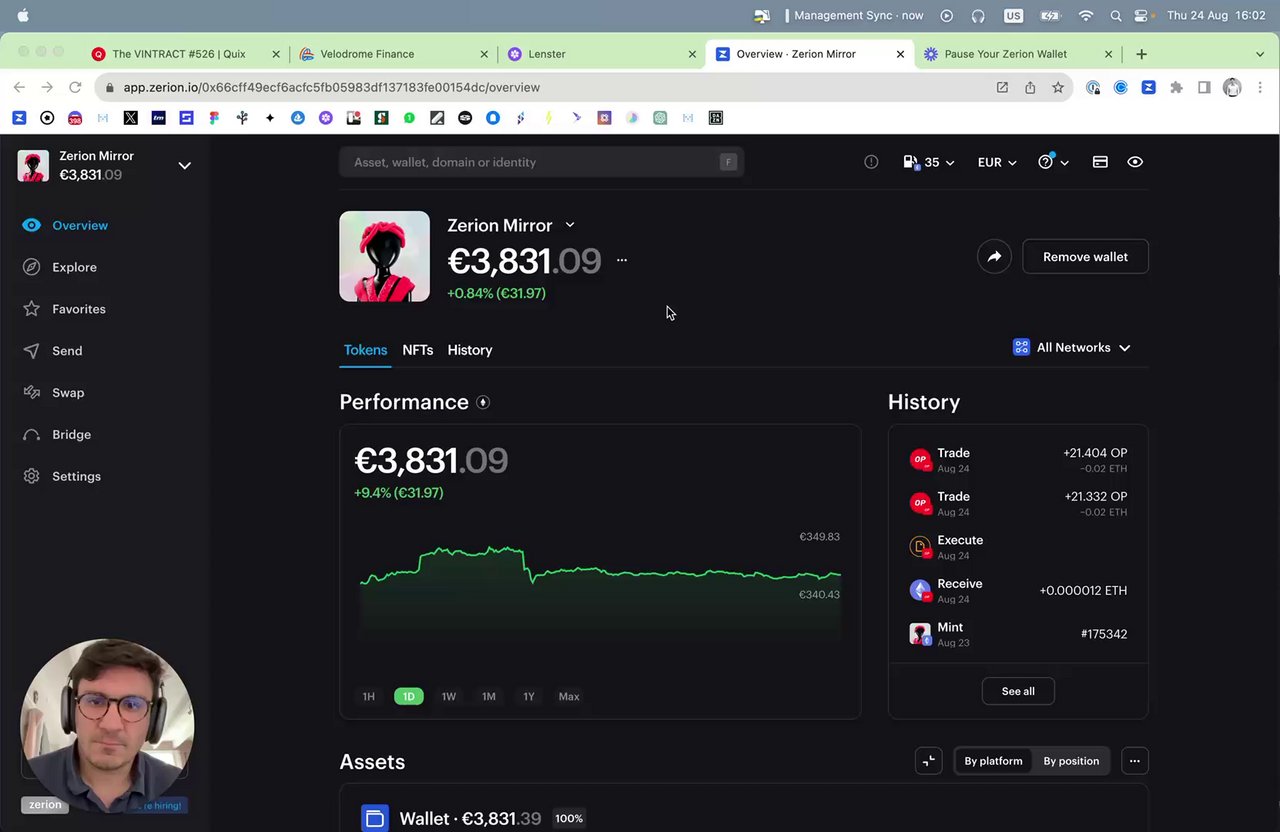Click the asset search input field
This screenshot has height=832, width=1280.
click(x=541, y=162)
